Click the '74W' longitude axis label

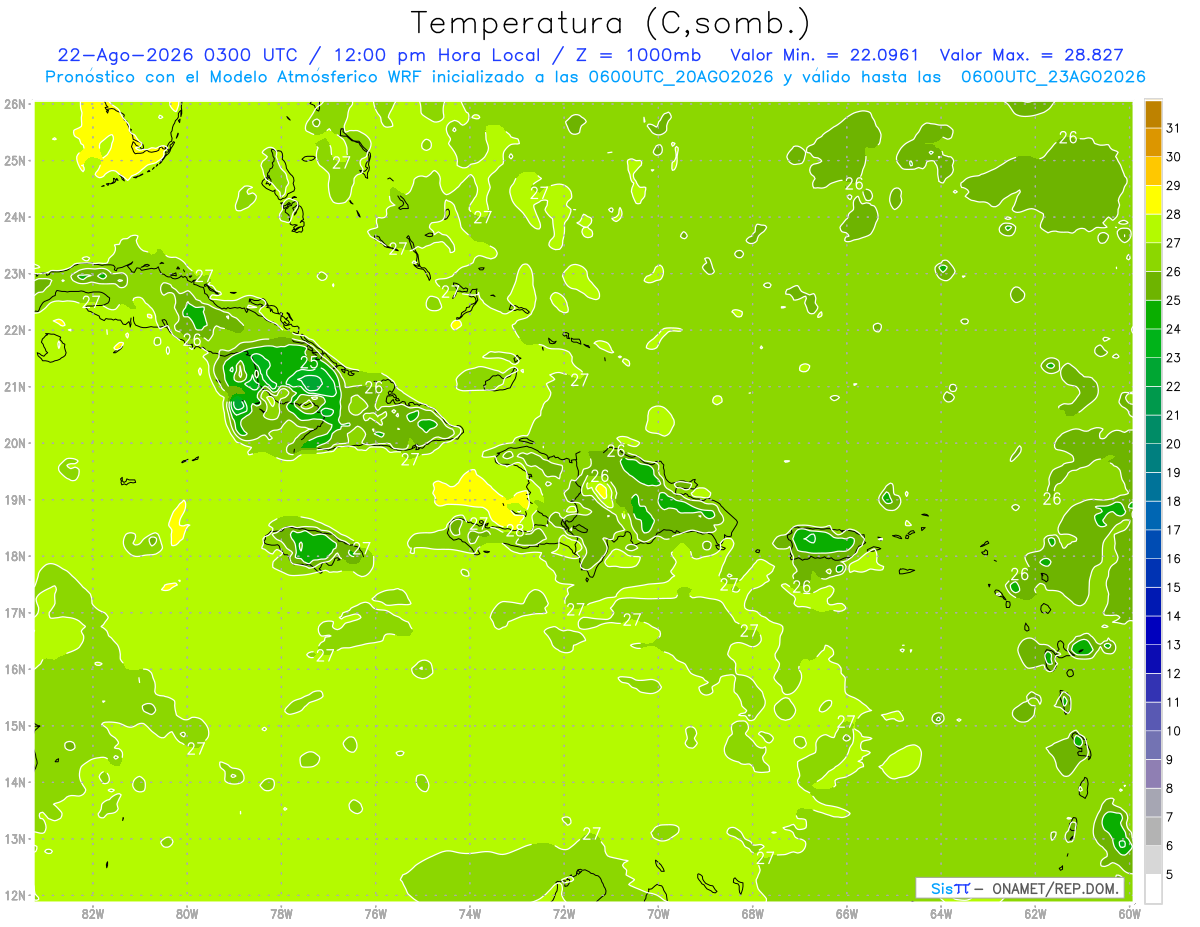[469, 914]
